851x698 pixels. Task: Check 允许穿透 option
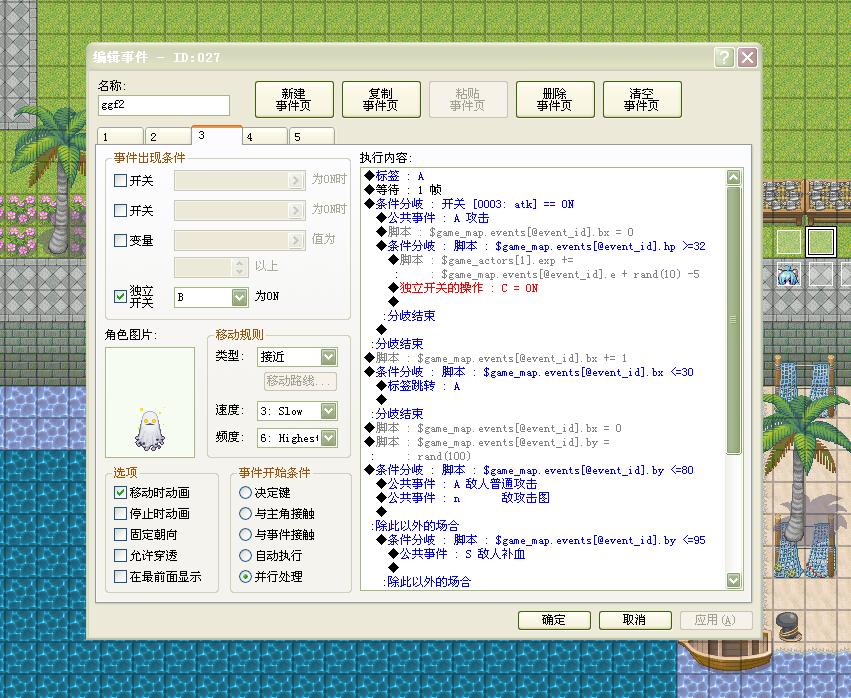[x=120, y=555]
